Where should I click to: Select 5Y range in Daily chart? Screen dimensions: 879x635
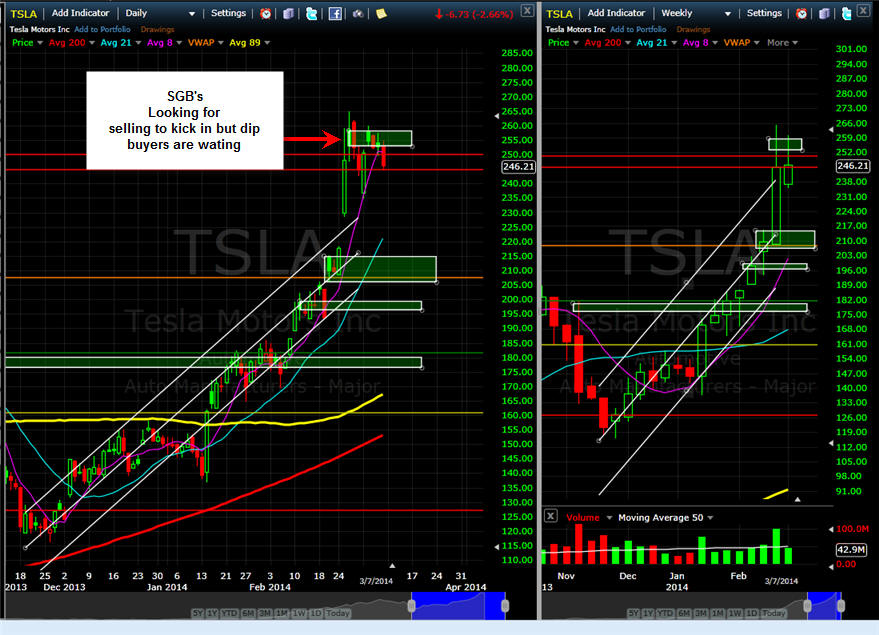(198, 613)
